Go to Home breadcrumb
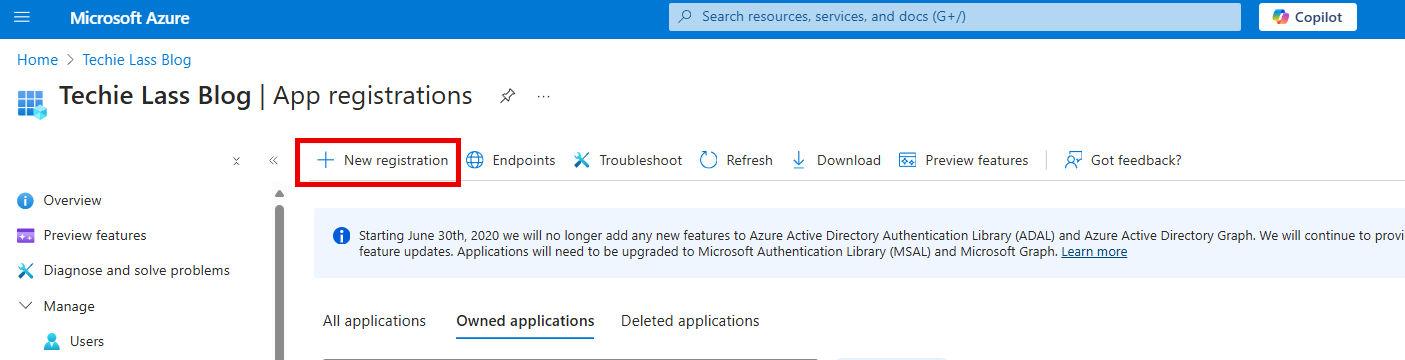The width and height of the screenshot is (1405, 360). (37, 60)
